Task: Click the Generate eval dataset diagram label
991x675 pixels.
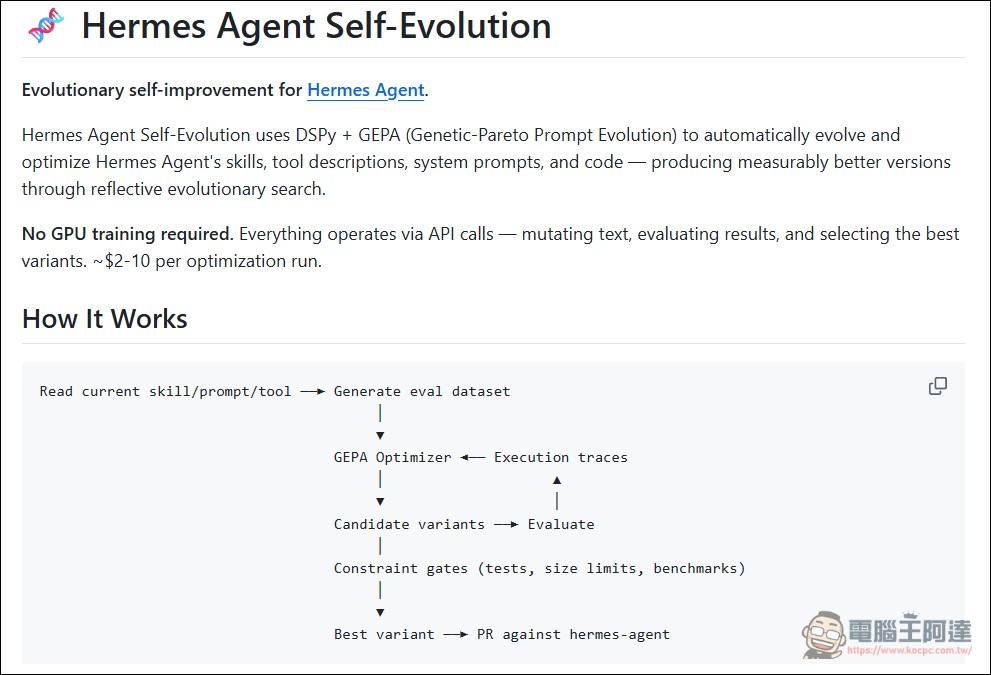Action: pyautogui.click(x=422, y=391)
